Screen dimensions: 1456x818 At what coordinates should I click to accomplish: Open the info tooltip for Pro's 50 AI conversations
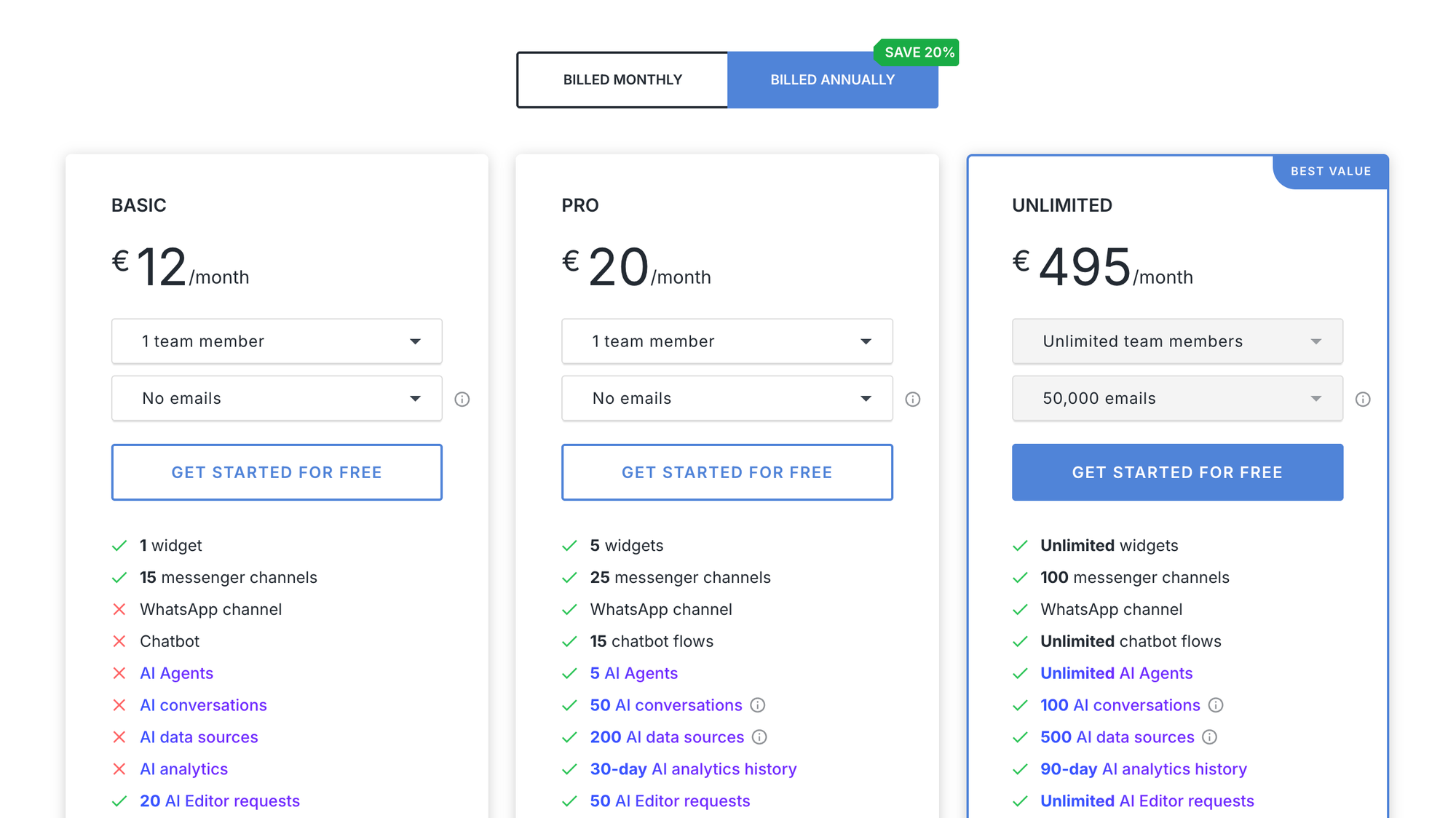coord(758,705)
